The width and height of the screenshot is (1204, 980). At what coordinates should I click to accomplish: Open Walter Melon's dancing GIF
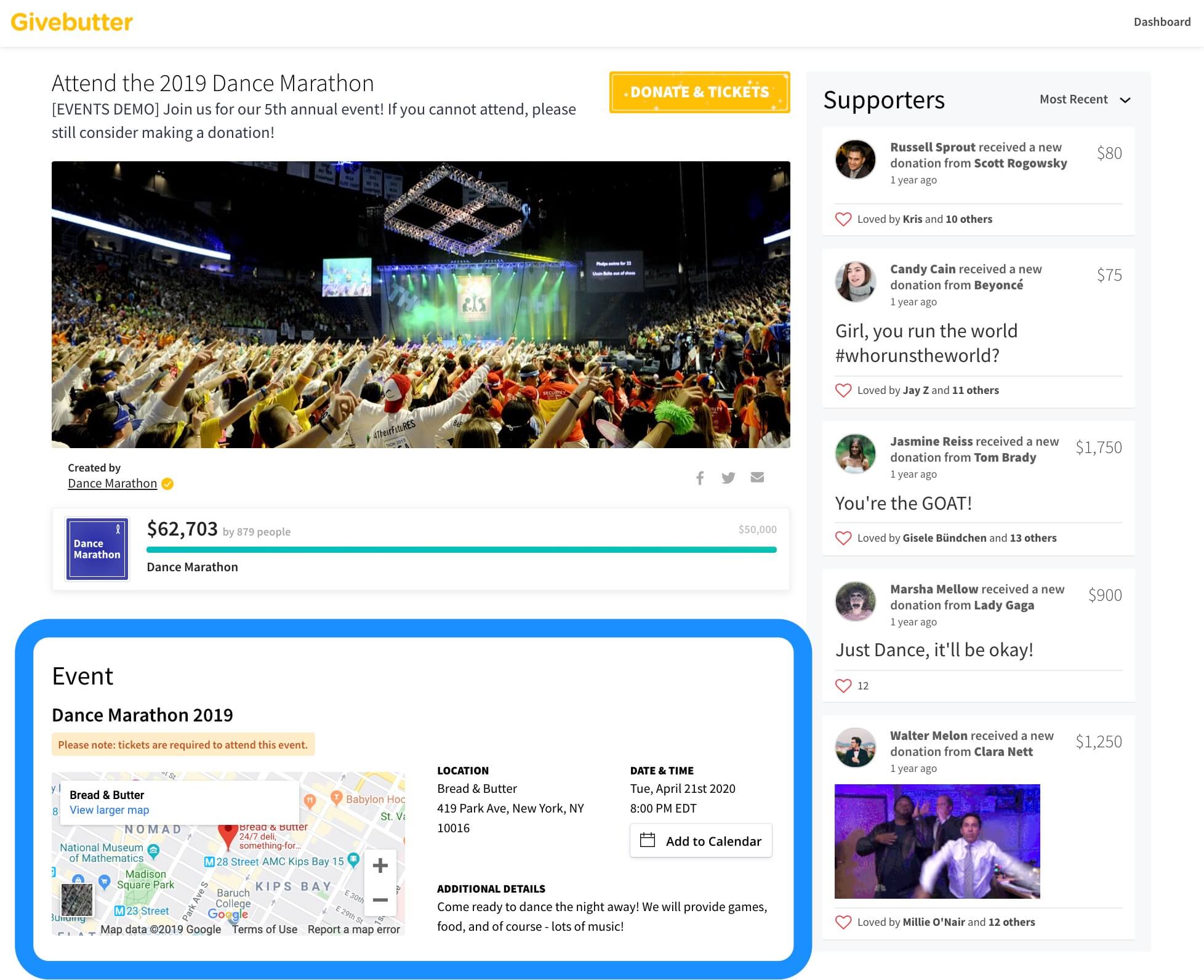[937, 841]
